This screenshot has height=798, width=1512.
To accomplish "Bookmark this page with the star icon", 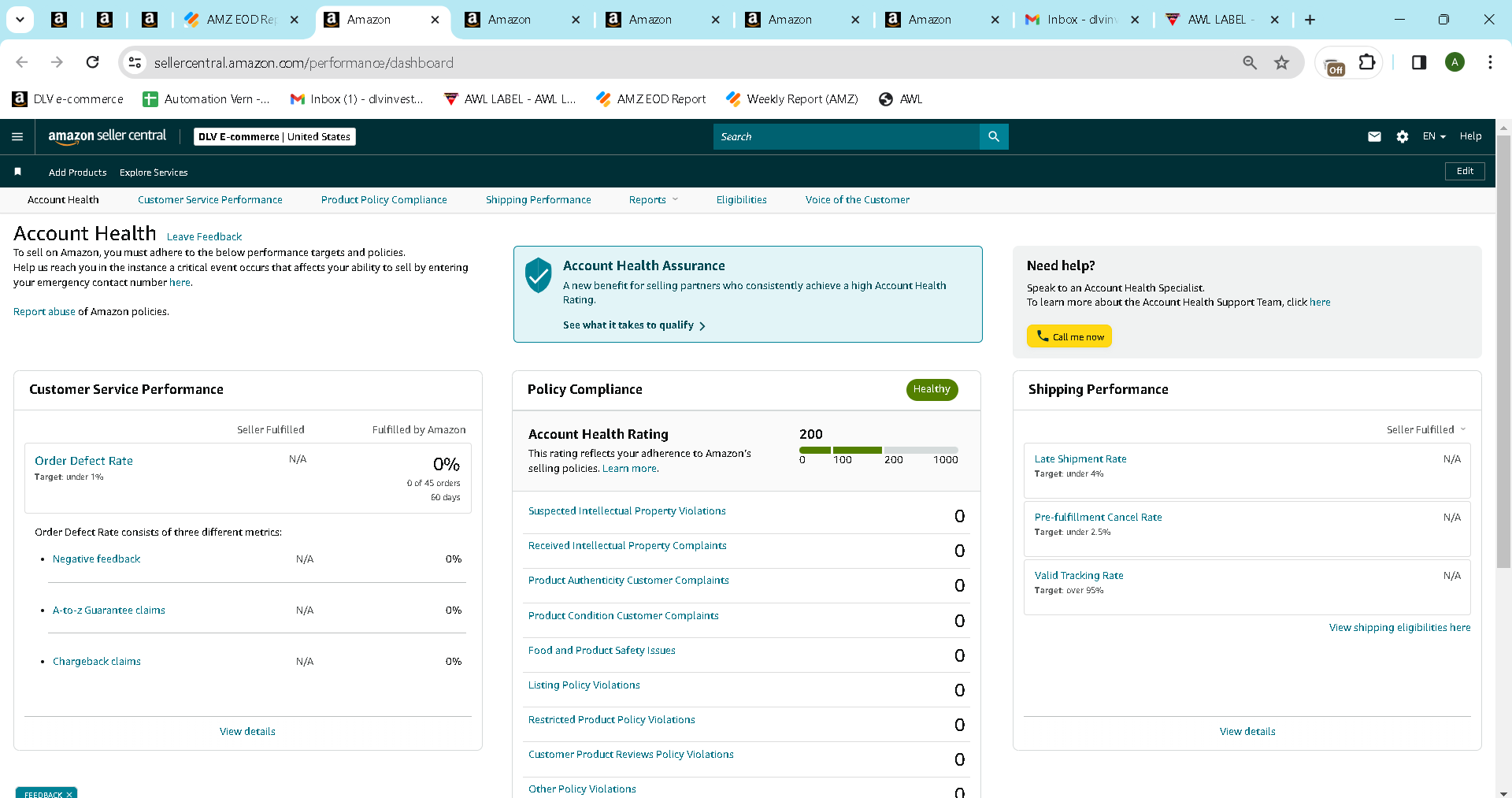I will point(1281,62).
